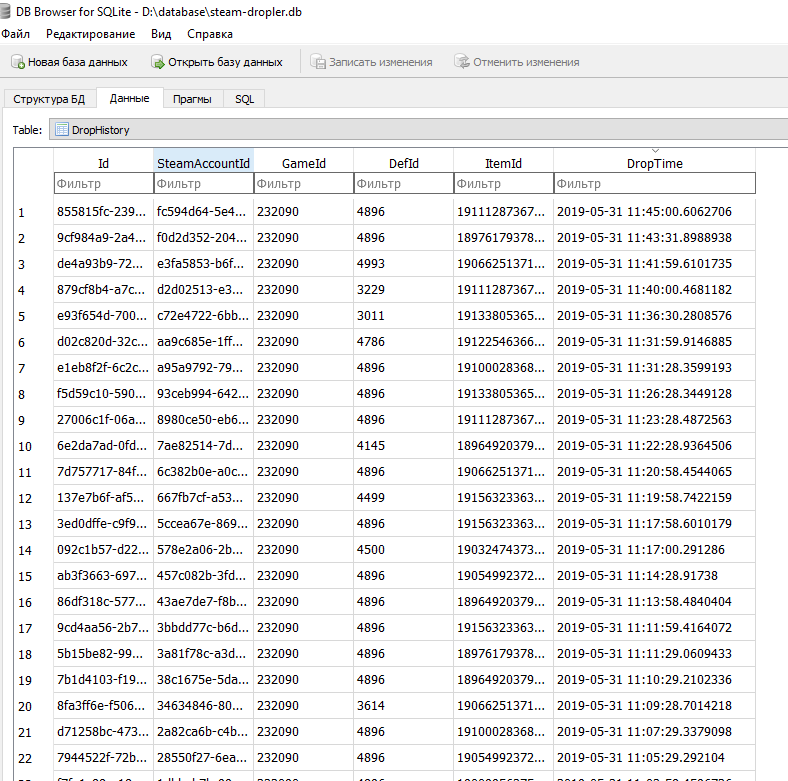
Task: Click the Write Changes icon
Action: pos(318,62)
